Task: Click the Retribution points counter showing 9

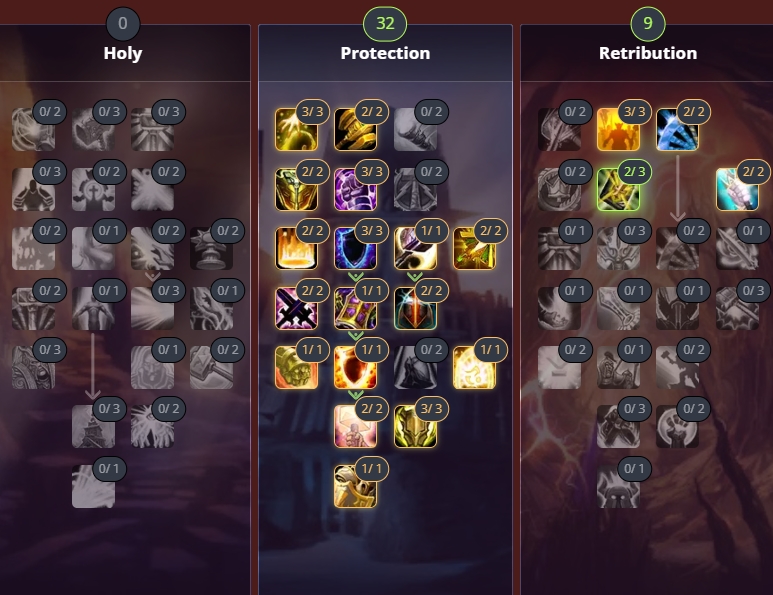Action: (648, 23)
